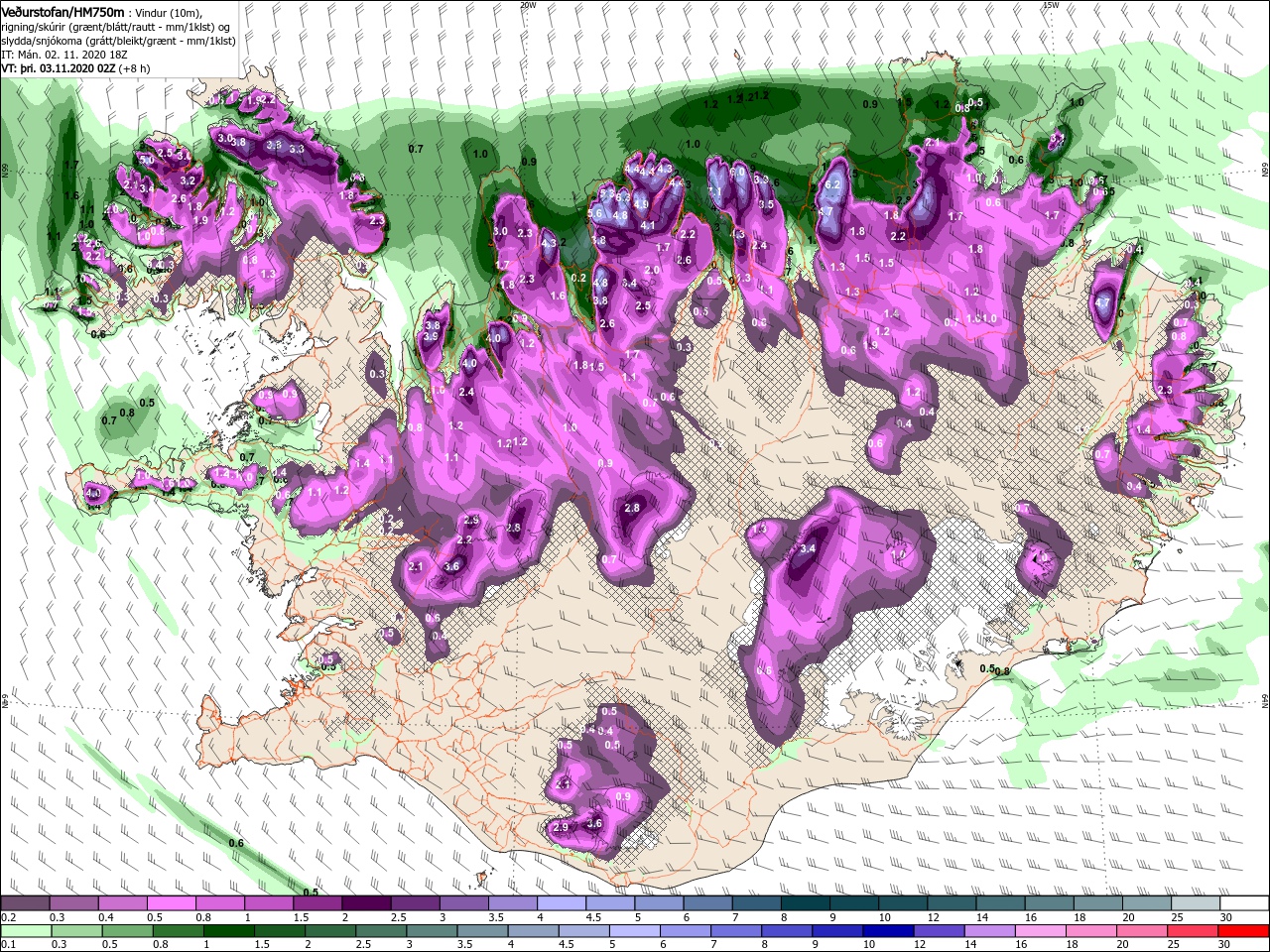Click the '0.2' label in the snow legend row
This screenshot has height=952, width=1270.
(8, 918)
